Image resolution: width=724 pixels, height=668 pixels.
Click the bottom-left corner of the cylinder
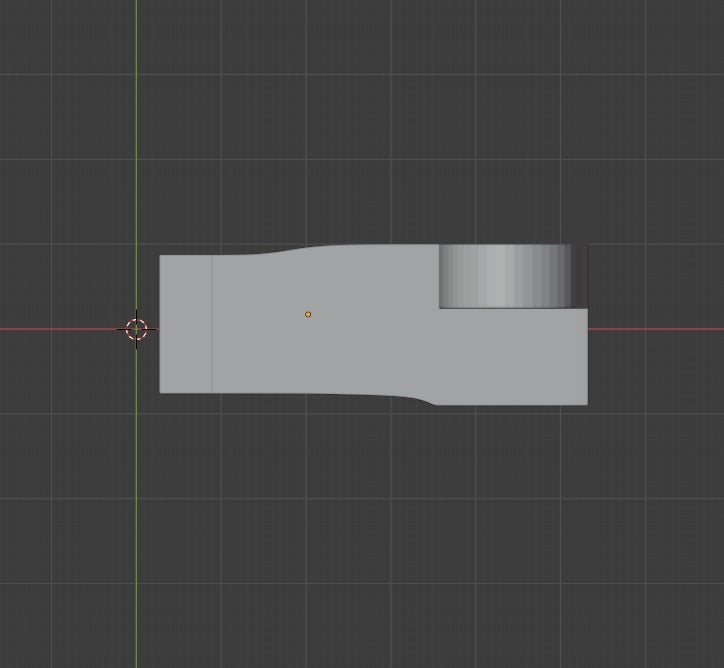click(442, 305)
